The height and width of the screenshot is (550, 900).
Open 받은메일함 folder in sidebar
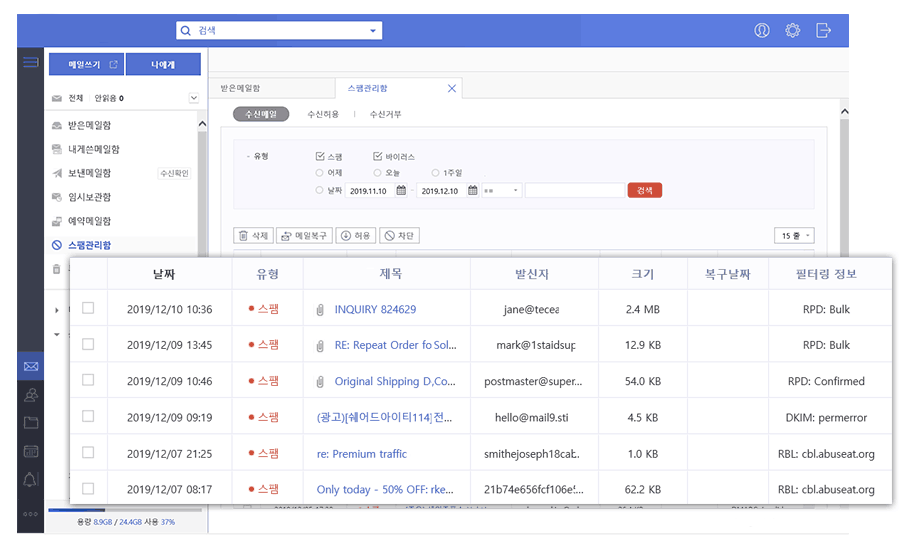(89, 125)
